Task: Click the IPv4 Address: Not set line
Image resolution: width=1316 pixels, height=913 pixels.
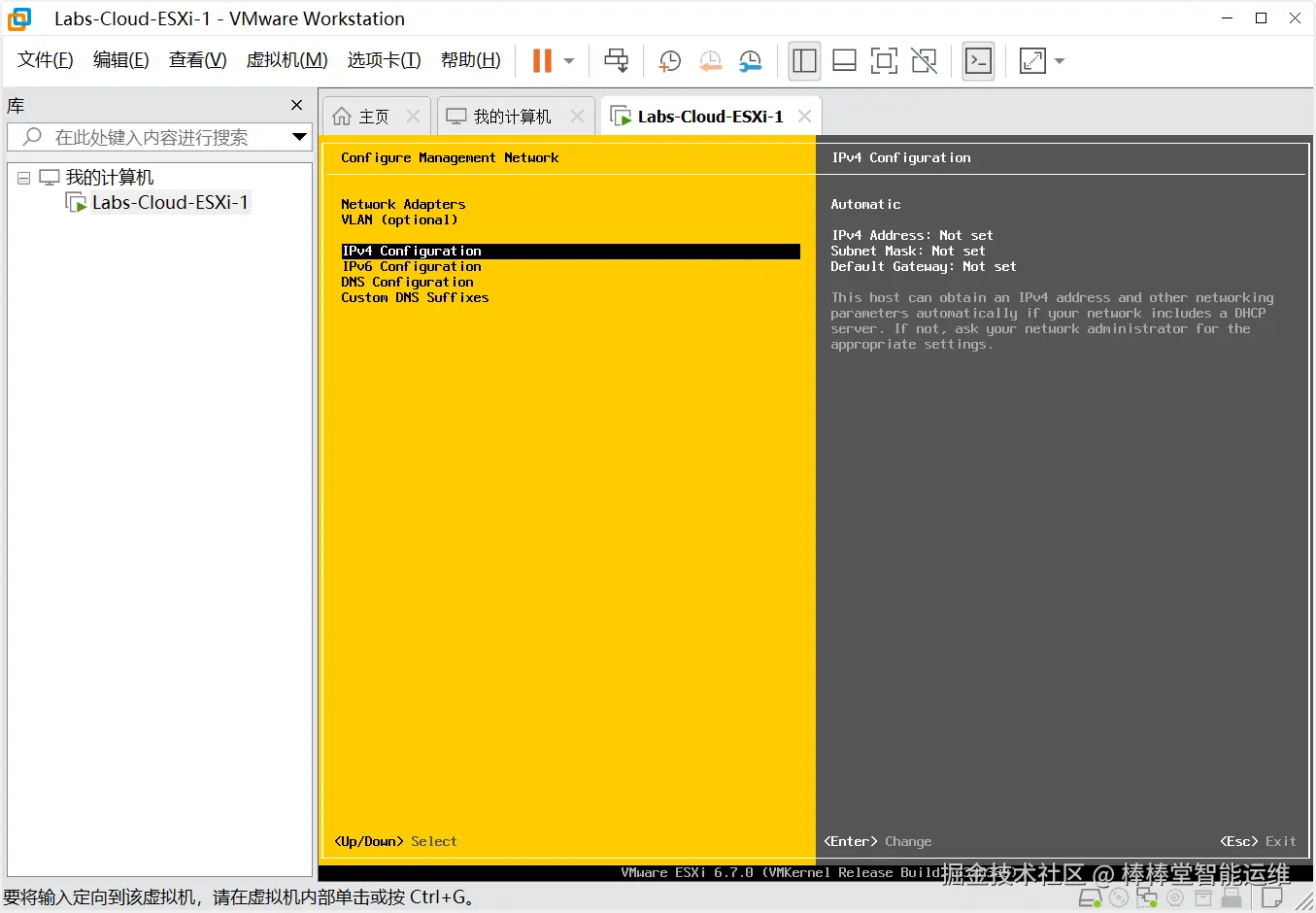Action: (x=911, y=235)
